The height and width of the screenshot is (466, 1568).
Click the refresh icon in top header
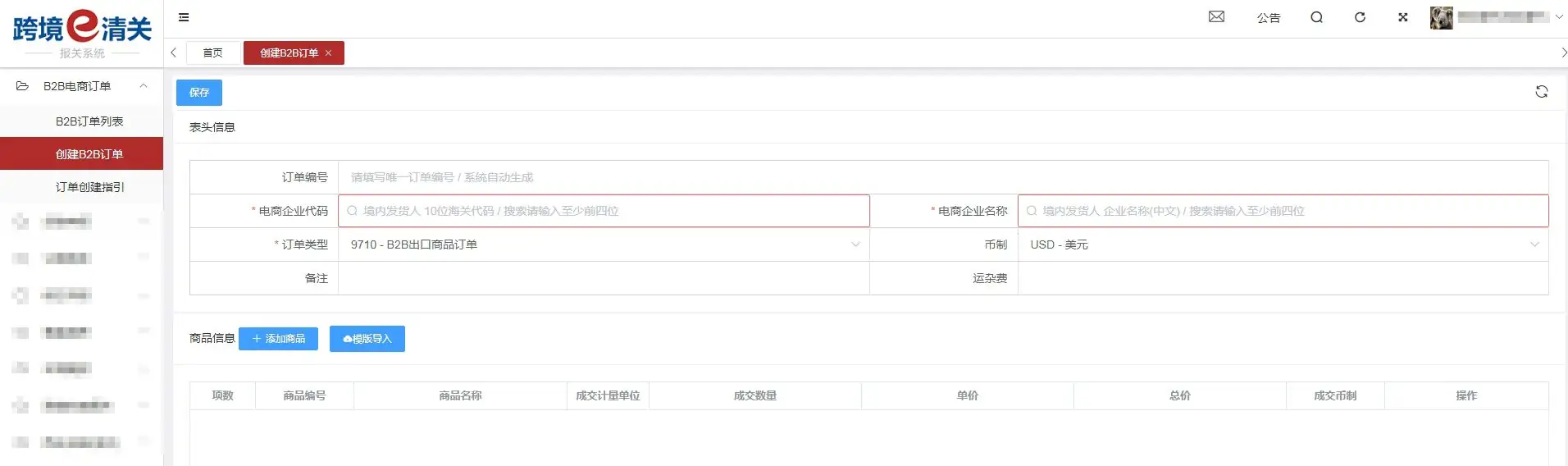click(x=1360, y=17)
